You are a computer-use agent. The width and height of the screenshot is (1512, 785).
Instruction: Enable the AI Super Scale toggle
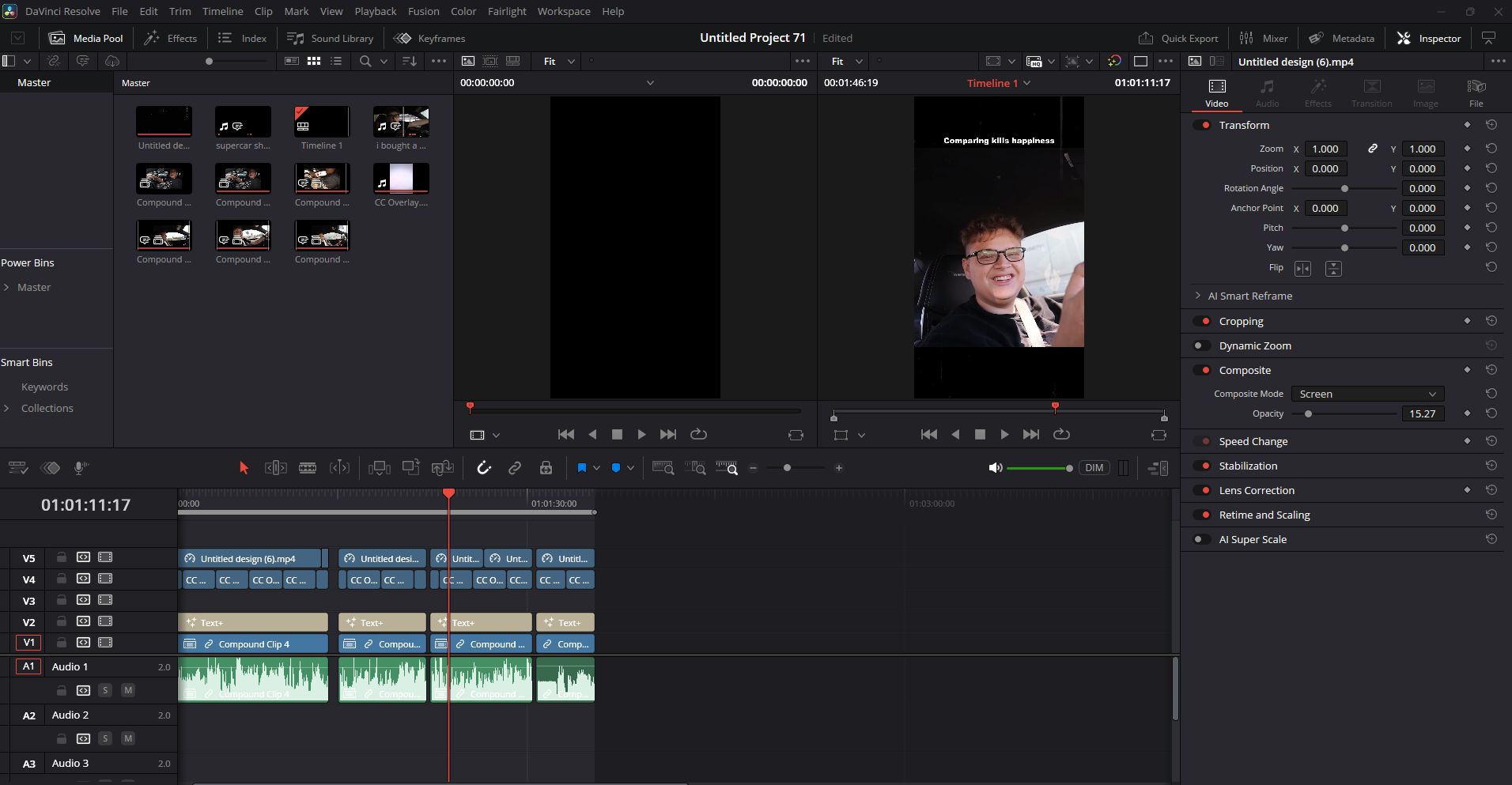[x=1201, y=539]
